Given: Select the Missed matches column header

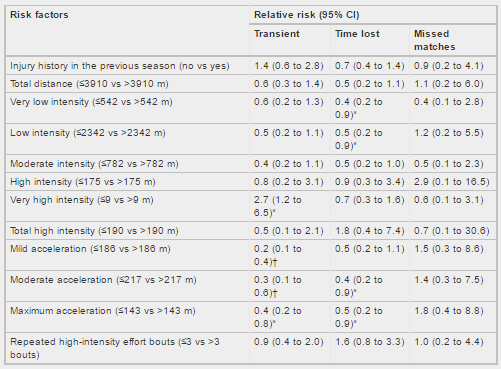Looking at the screenshot, I should coord(434,40).
